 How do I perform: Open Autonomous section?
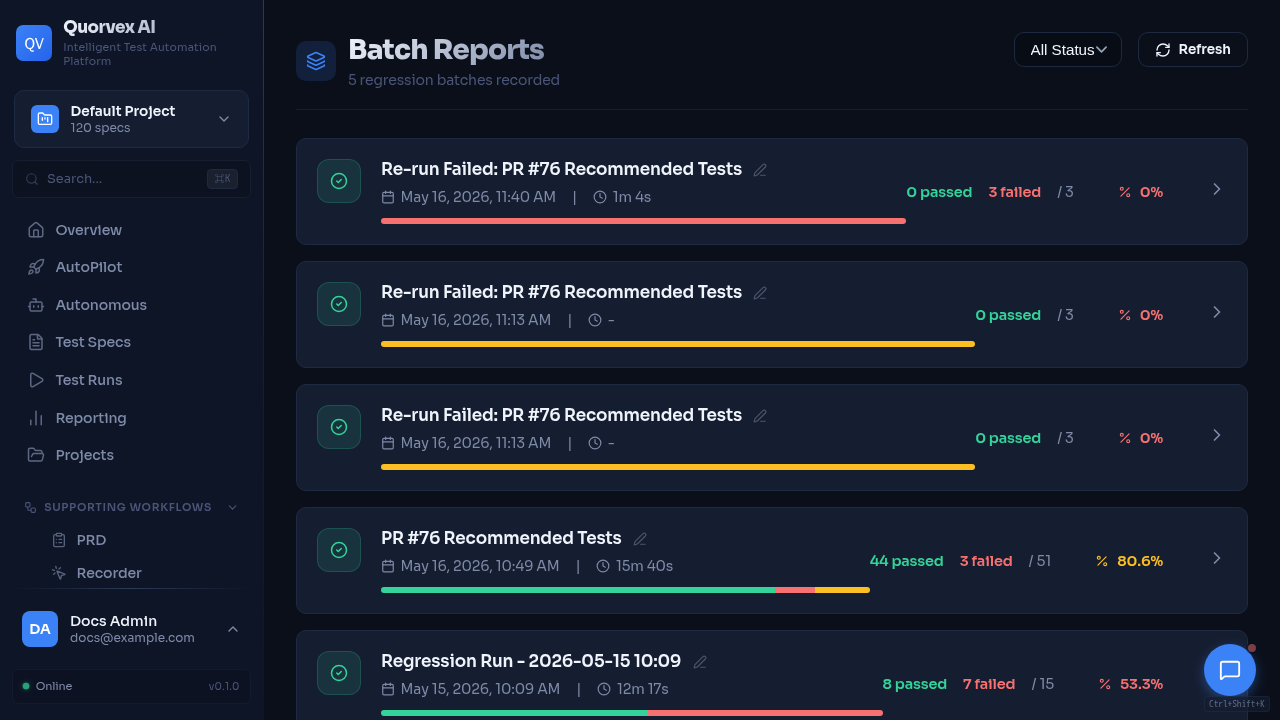click(x=131, y=305)
